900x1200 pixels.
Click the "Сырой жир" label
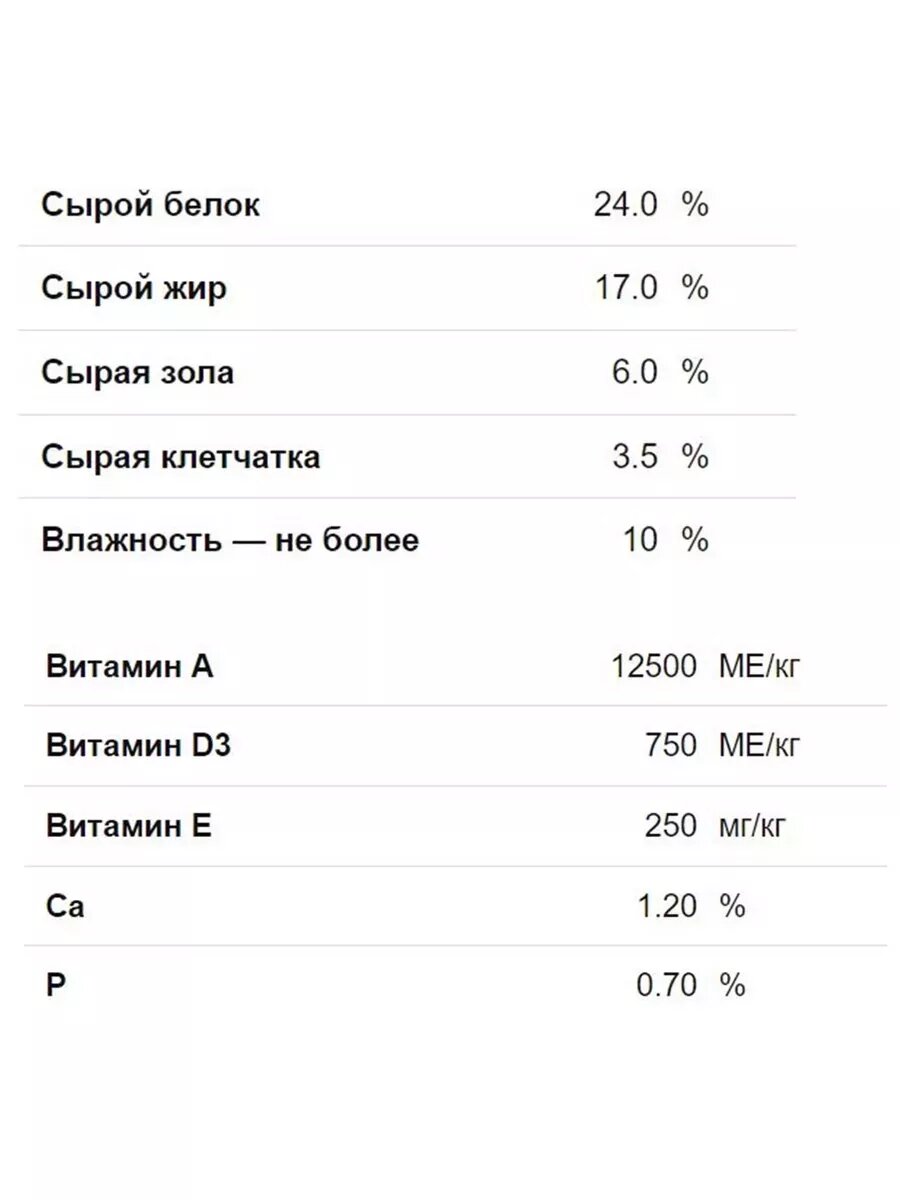[134, 289]
